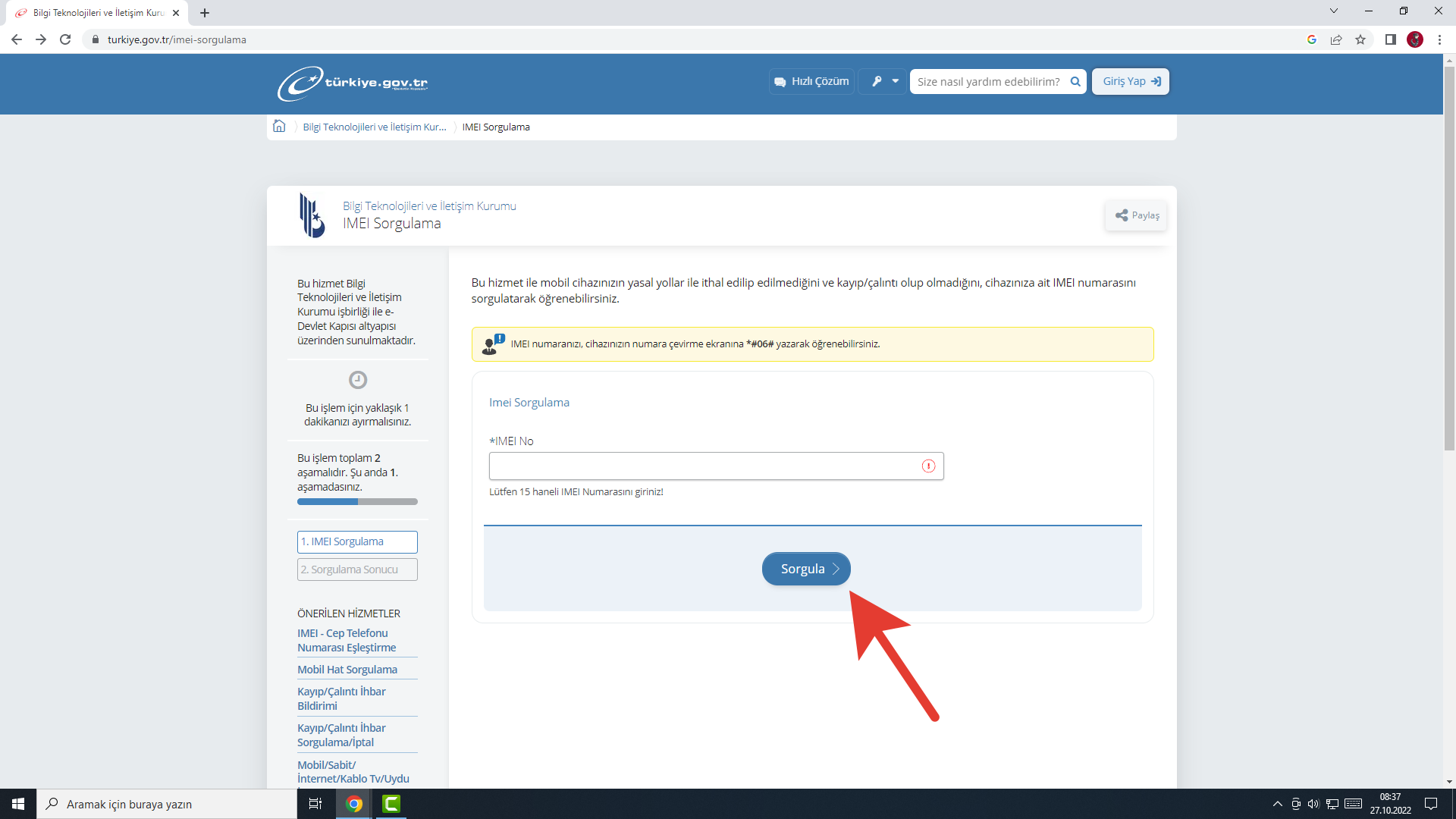The height and width of the screenshot is (819, 1456).
Task: Click the search magnifier icon
Action: pyautogui.click(x=1075, y=82)
